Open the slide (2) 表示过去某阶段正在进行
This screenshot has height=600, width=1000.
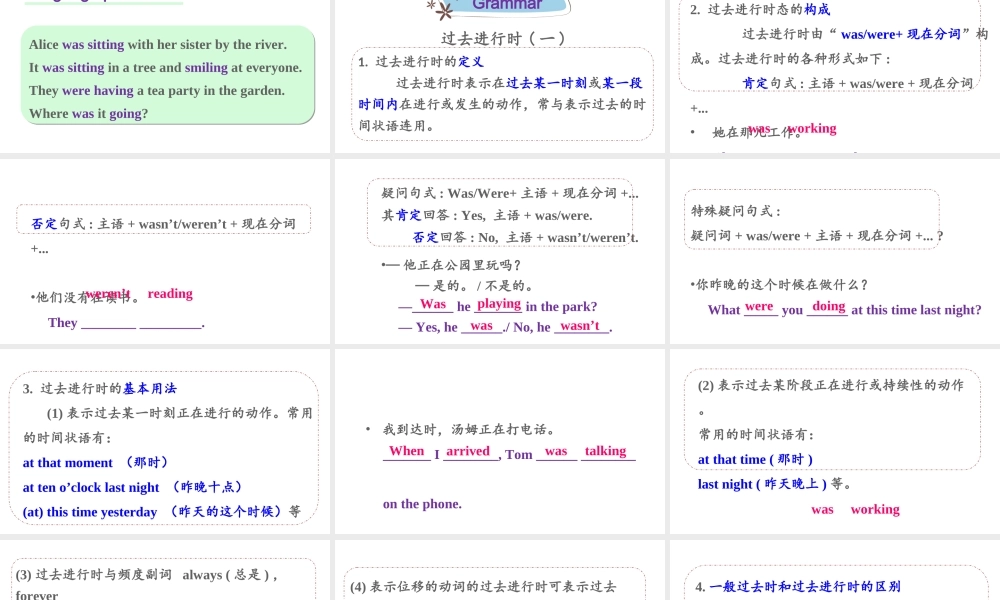pos(835,441)
